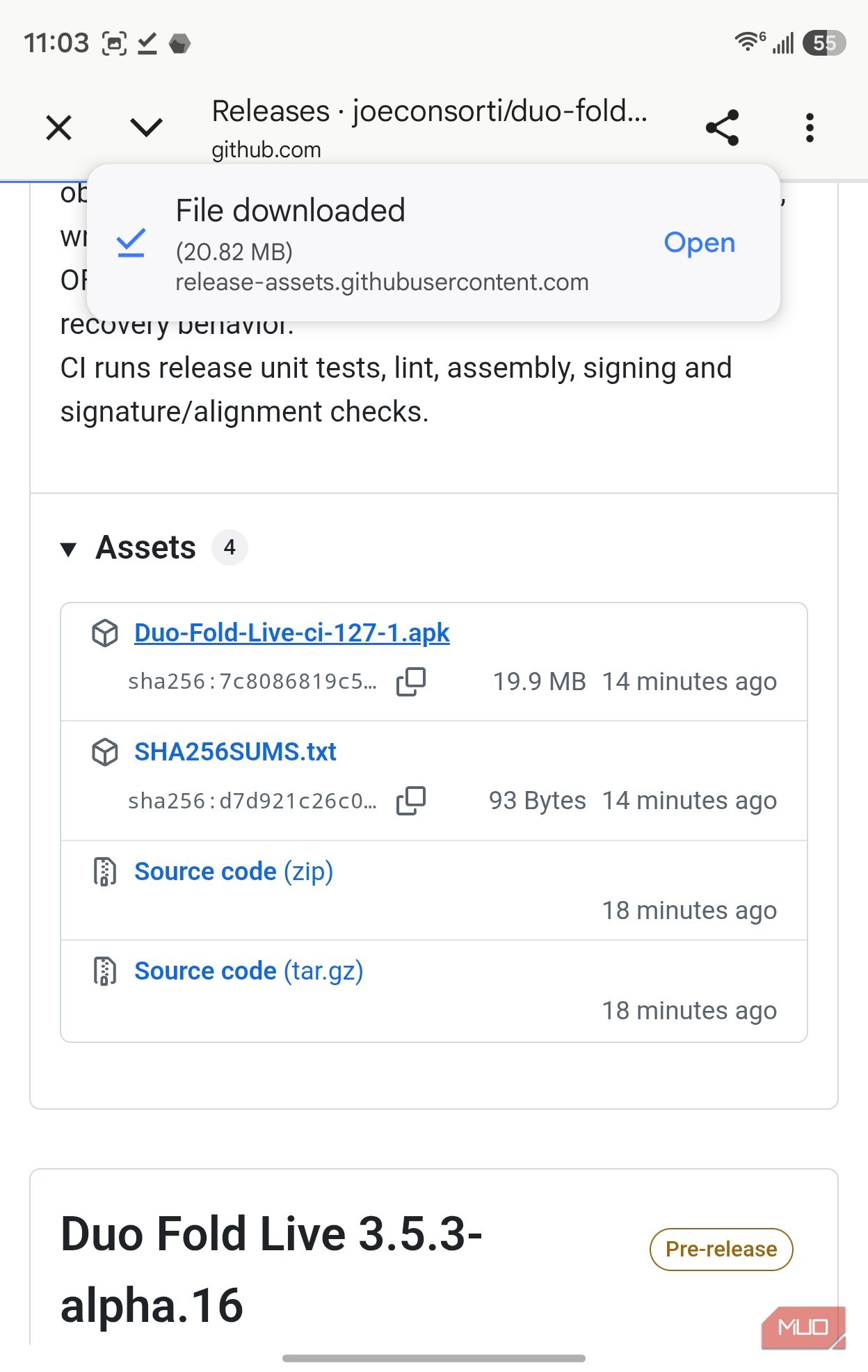Tap the release-assets.githubusercontent.com source text
The width and height of the screenshot is (868, 1372).
click(x=382, y=282)
